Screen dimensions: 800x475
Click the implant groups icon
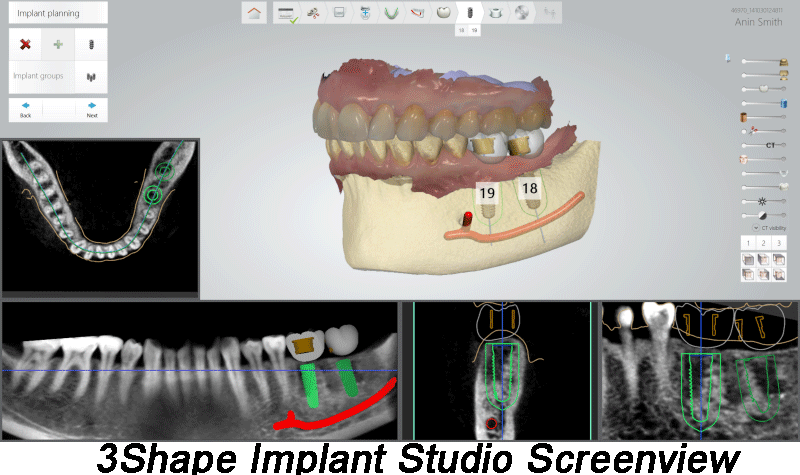pos(91,77)
